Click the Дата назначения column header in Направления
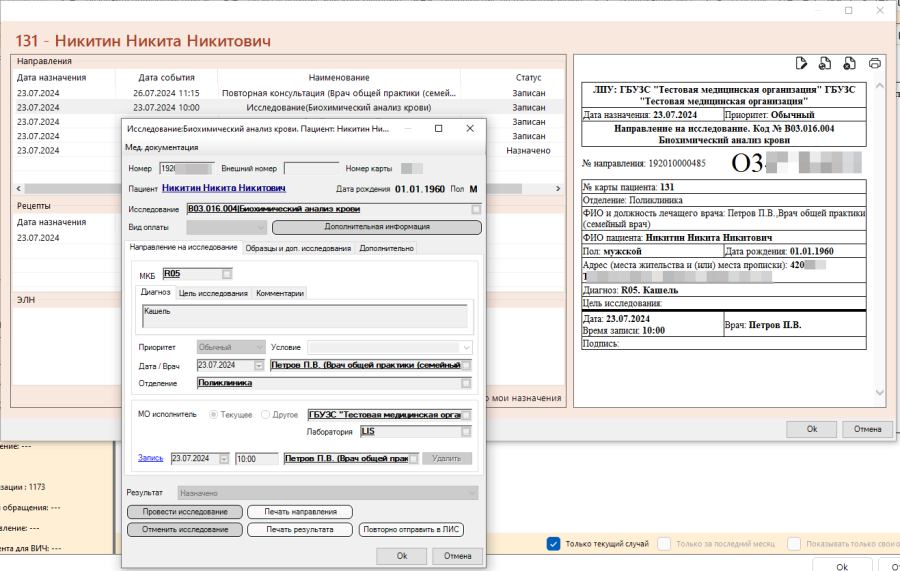 coord(51,77)
